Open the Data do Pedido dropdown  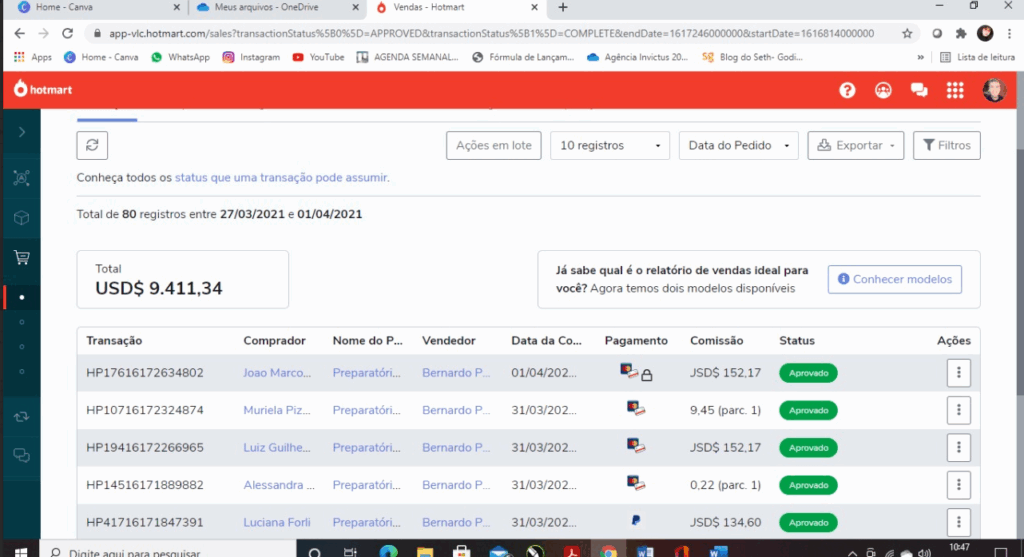739,145
